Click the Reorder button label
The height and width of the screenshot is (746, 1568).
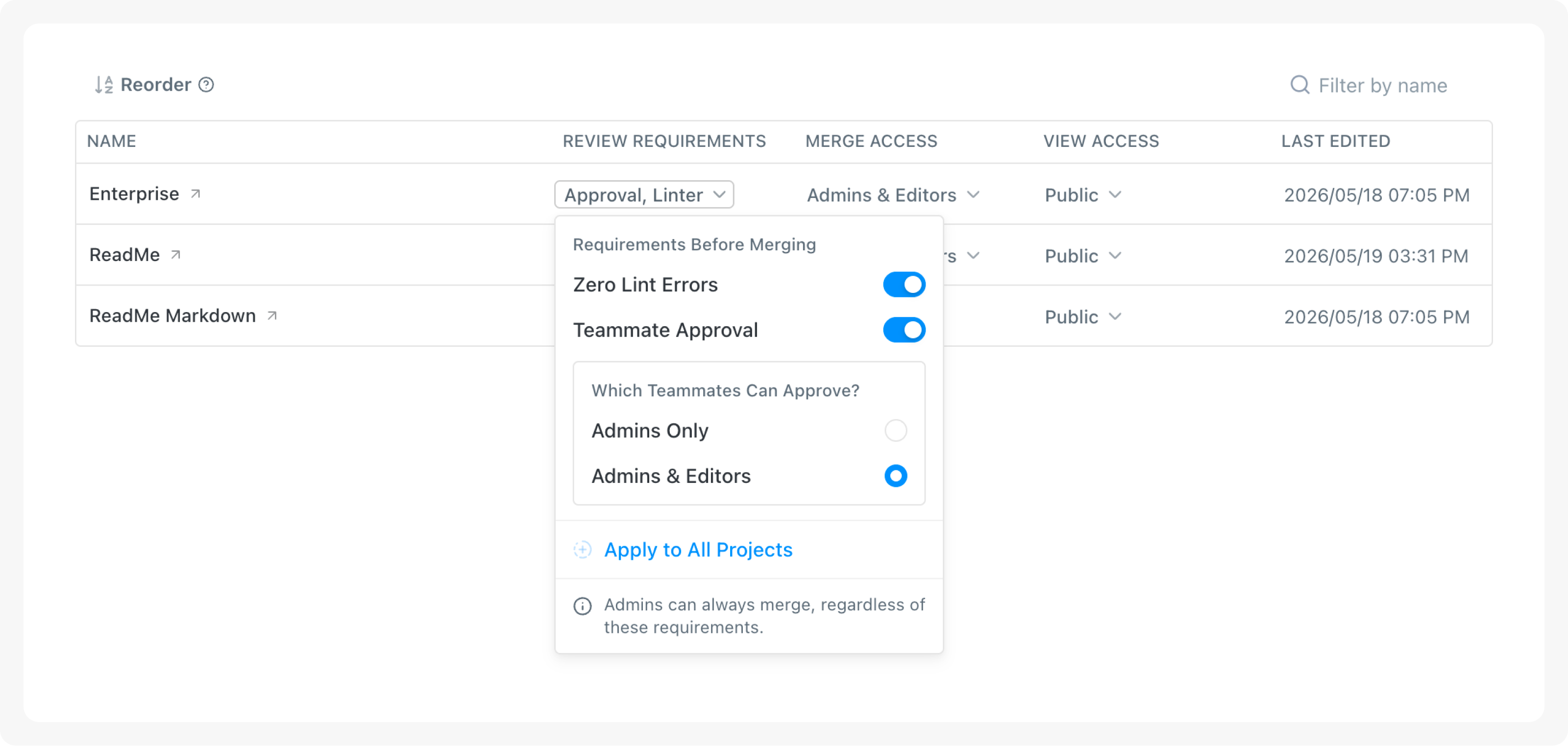tap(156, 85)
